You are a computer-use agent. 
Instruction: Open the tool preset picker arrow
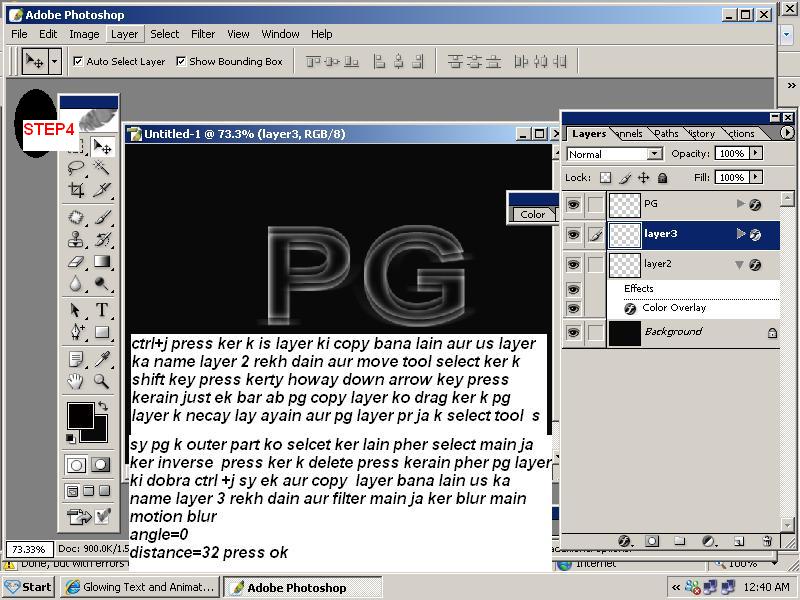coord(55,62)
